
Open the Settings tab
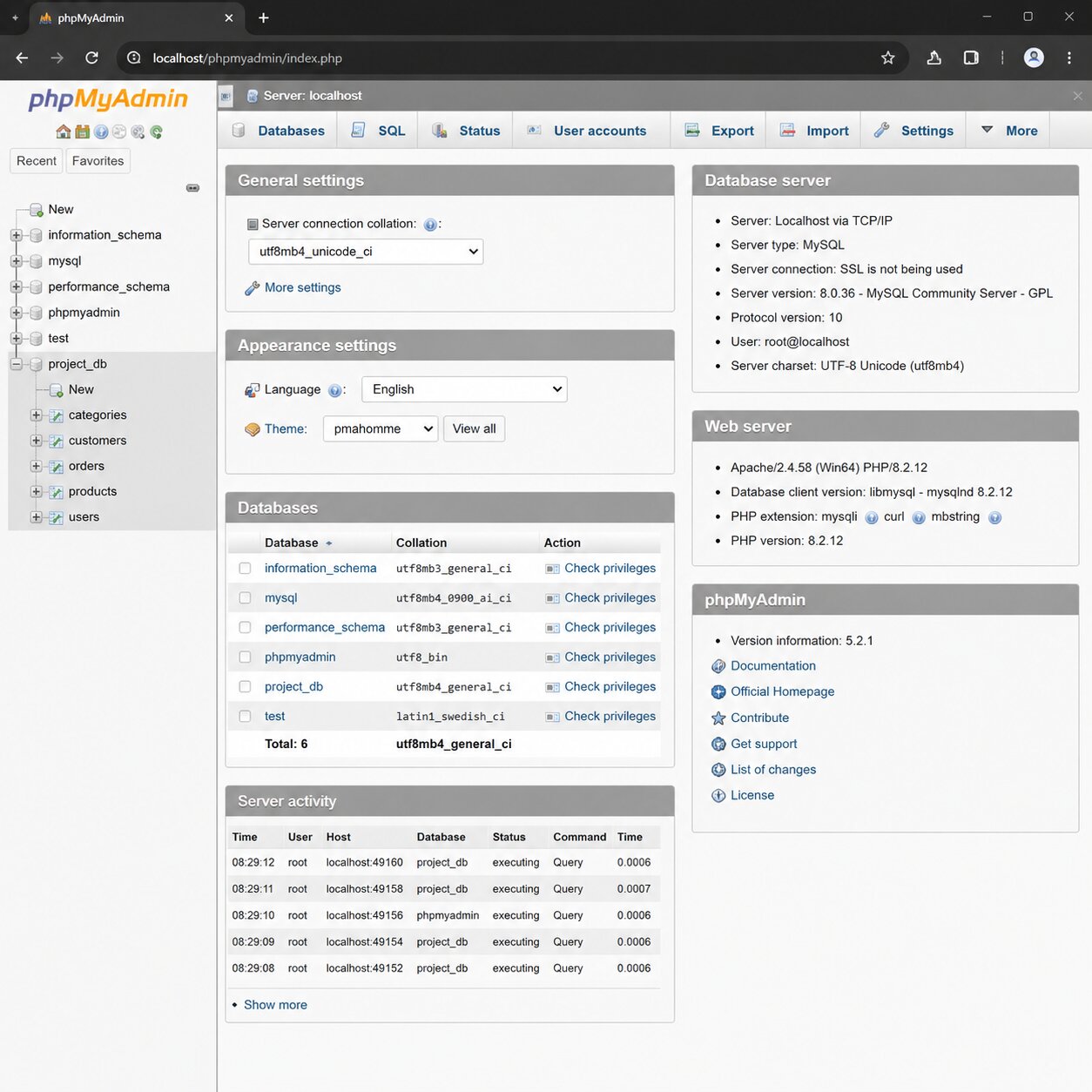point(913,131)
